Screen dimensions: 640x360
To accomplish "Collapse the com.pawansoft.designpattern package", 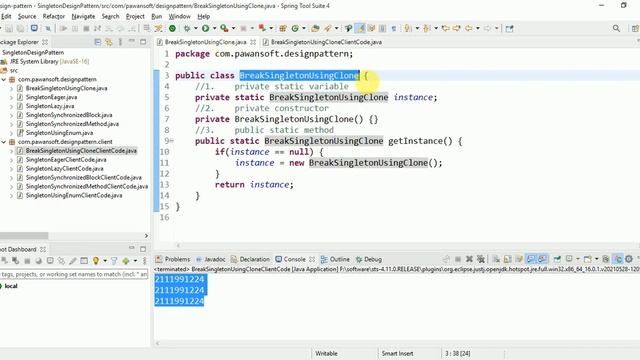I will point(4,79).
